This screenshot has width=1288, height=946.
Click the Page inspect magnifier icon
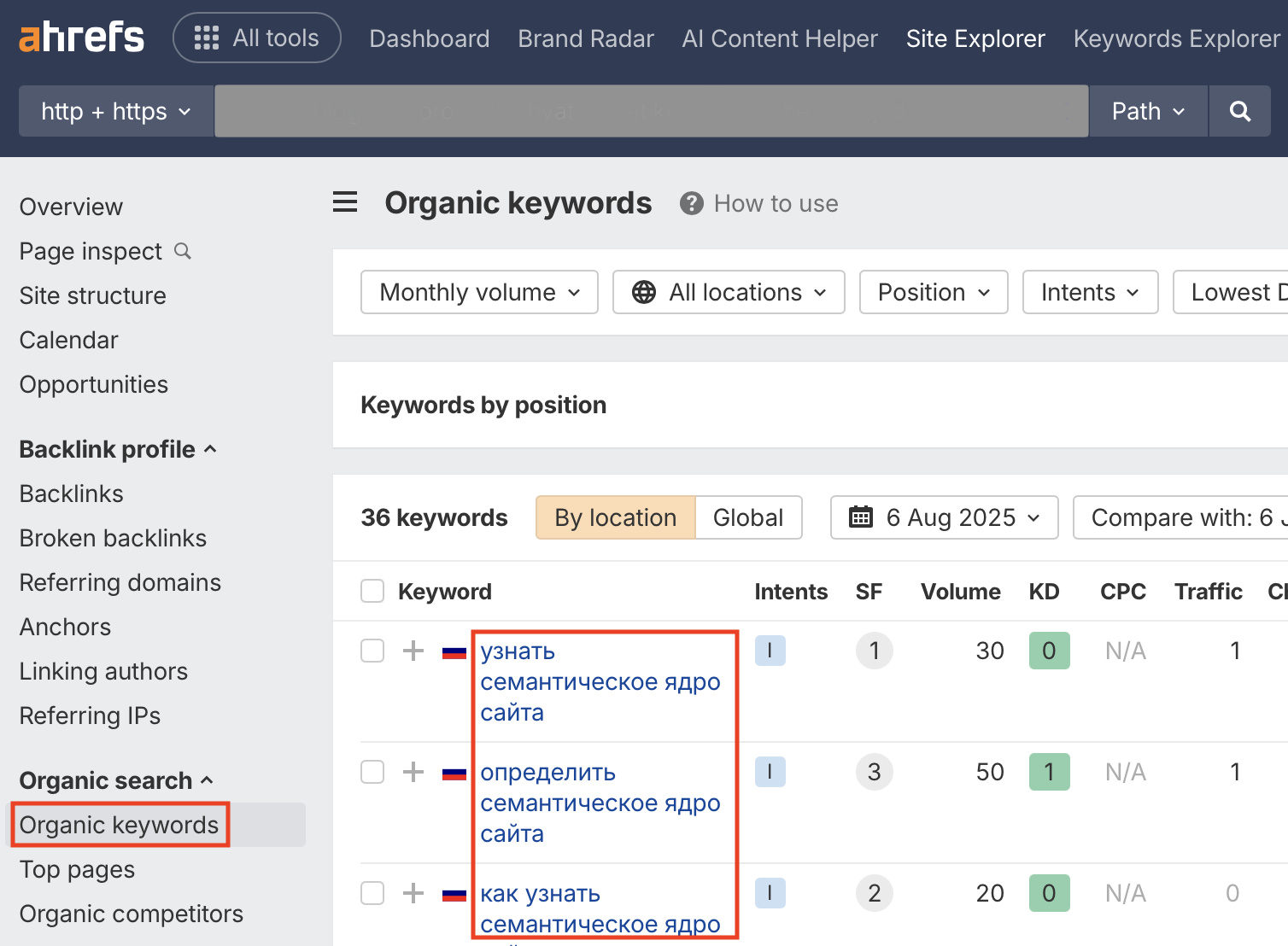(x=183, y=251)
